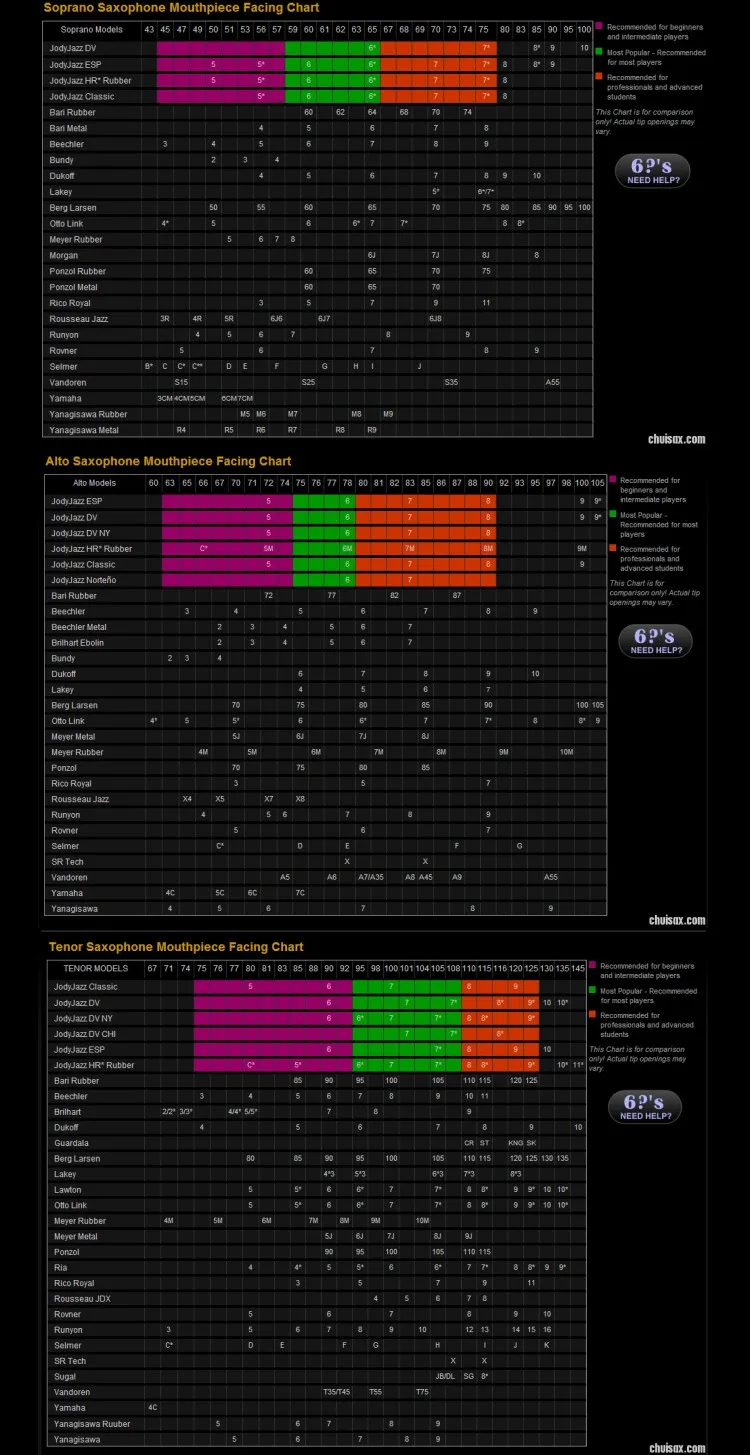This screenshot has height=1455, width=750.
Task: Click the Need Help button beside Alto chart
Action: coord(654,641)
